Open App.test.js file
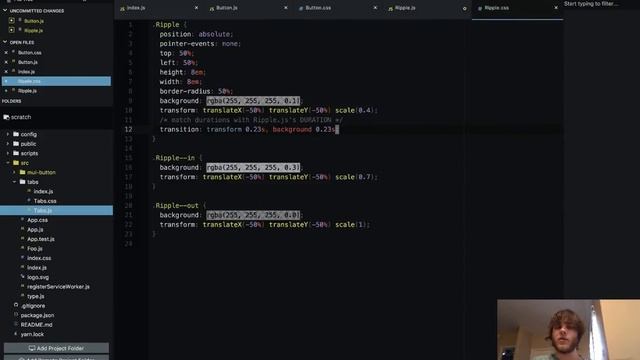Viewport: 640px width, 360px height. (x=41, y=239)
